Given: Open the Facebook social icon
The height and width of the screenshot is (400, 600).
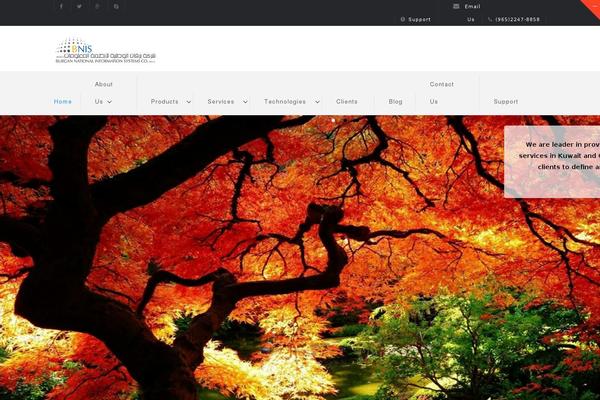Looking at the screenshot, I should [x=61, y=6].
